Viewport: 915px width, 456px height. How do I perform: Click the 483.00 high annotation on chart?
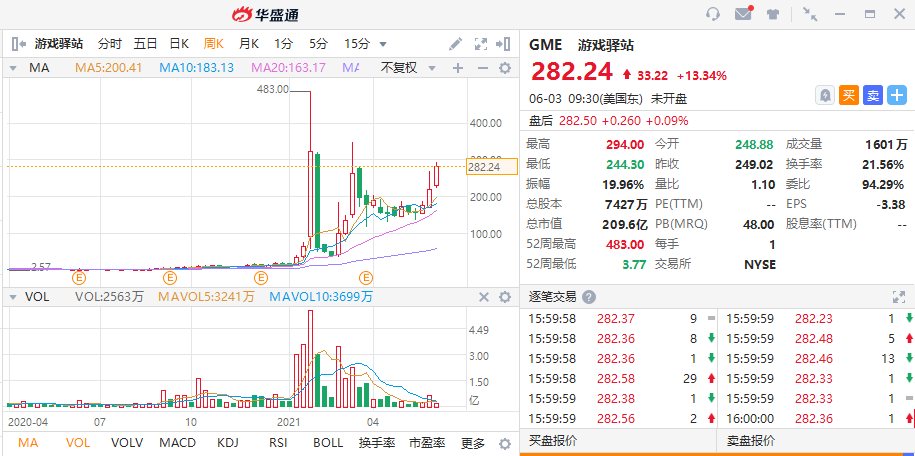(272, 89)
